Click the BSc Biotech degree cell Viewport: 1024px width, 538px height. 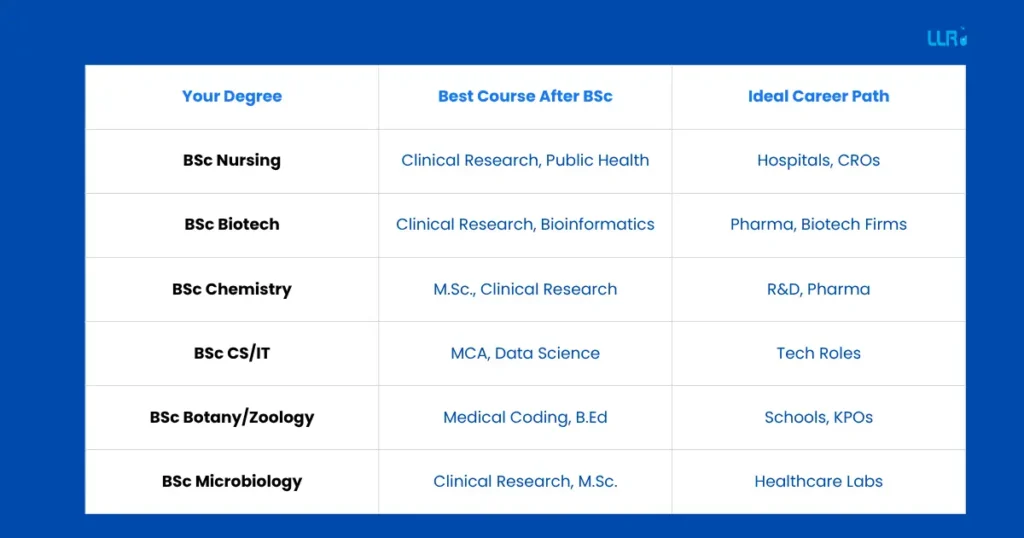click(232, 225)
